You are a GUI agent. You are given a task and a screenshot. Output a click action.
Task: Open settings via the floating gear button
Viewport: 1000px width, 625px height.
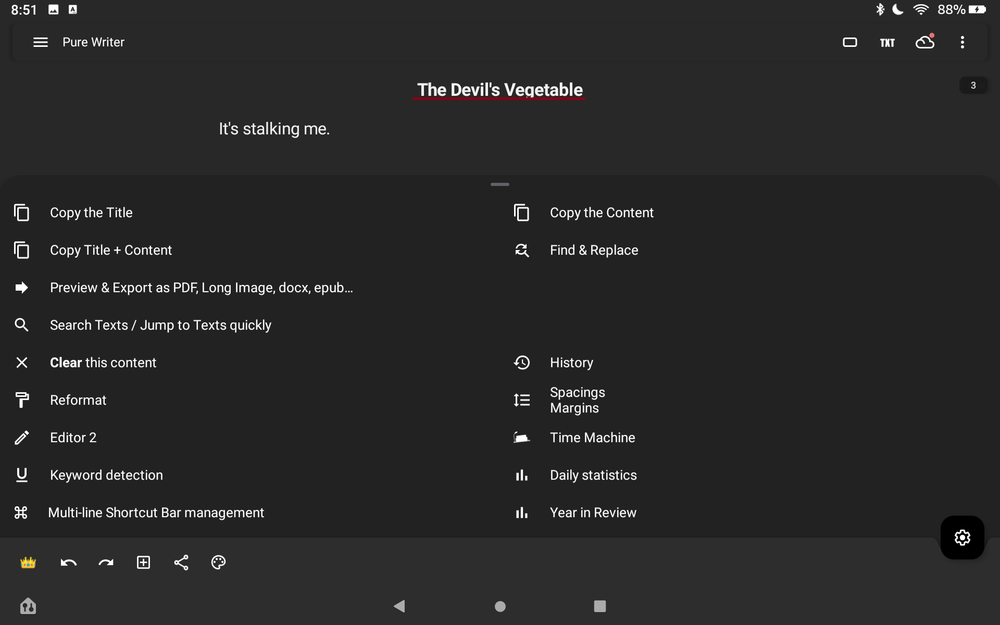(962, 538)
